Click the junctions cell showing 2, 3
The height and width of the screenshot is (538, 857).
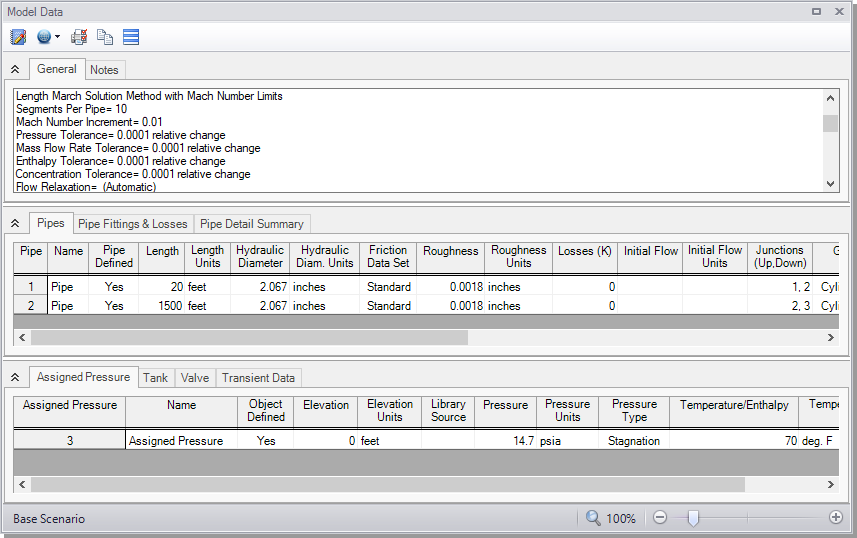click(x=780, y=306)
